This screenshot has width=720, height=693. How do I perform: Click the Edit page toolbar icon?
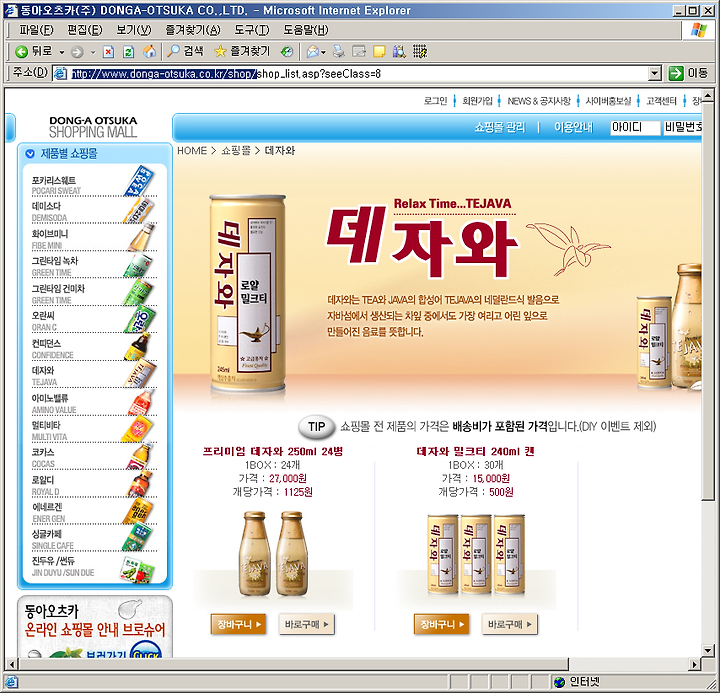[x=359, y=51]
